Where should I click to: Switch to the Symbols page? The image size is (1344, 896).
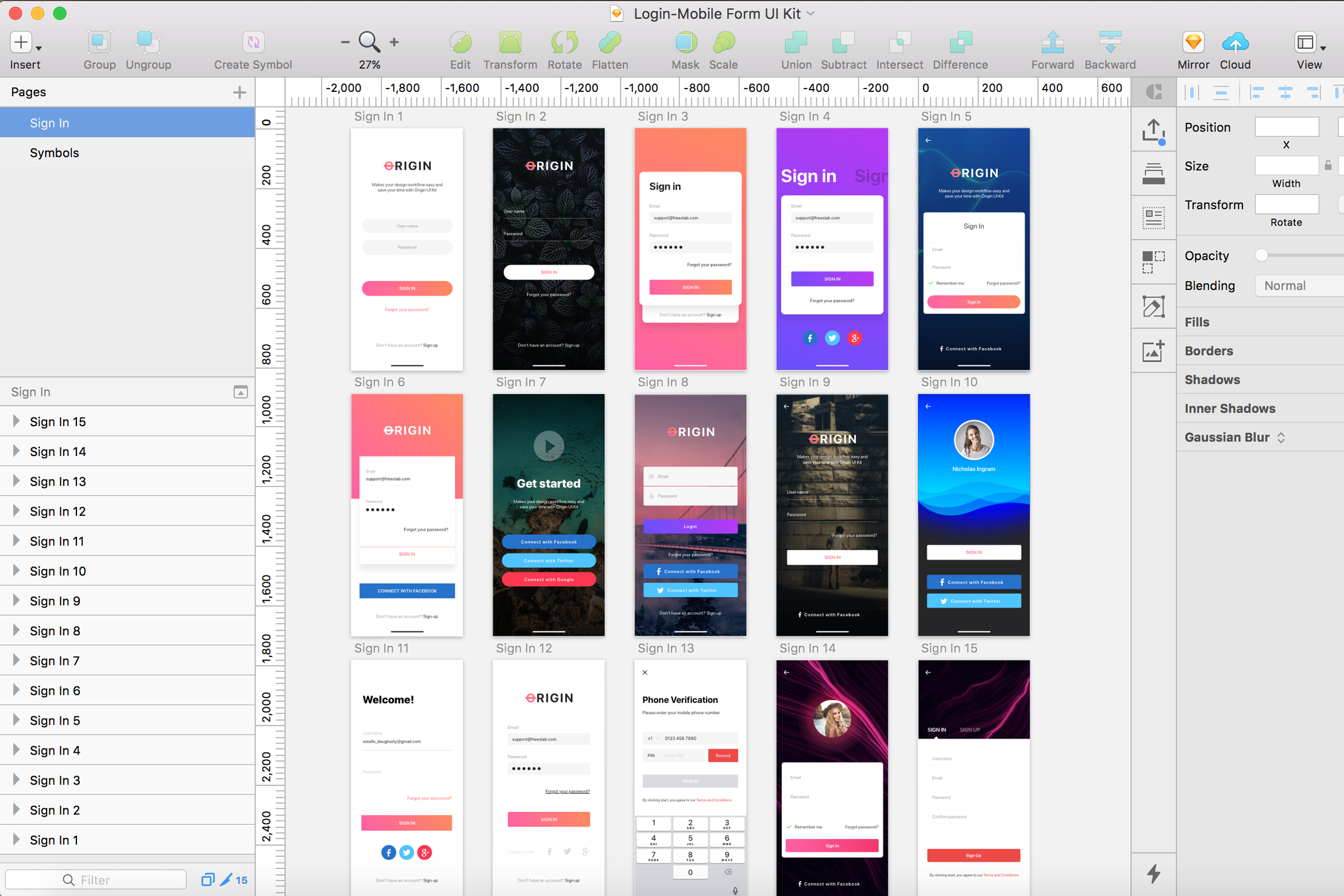55,153
